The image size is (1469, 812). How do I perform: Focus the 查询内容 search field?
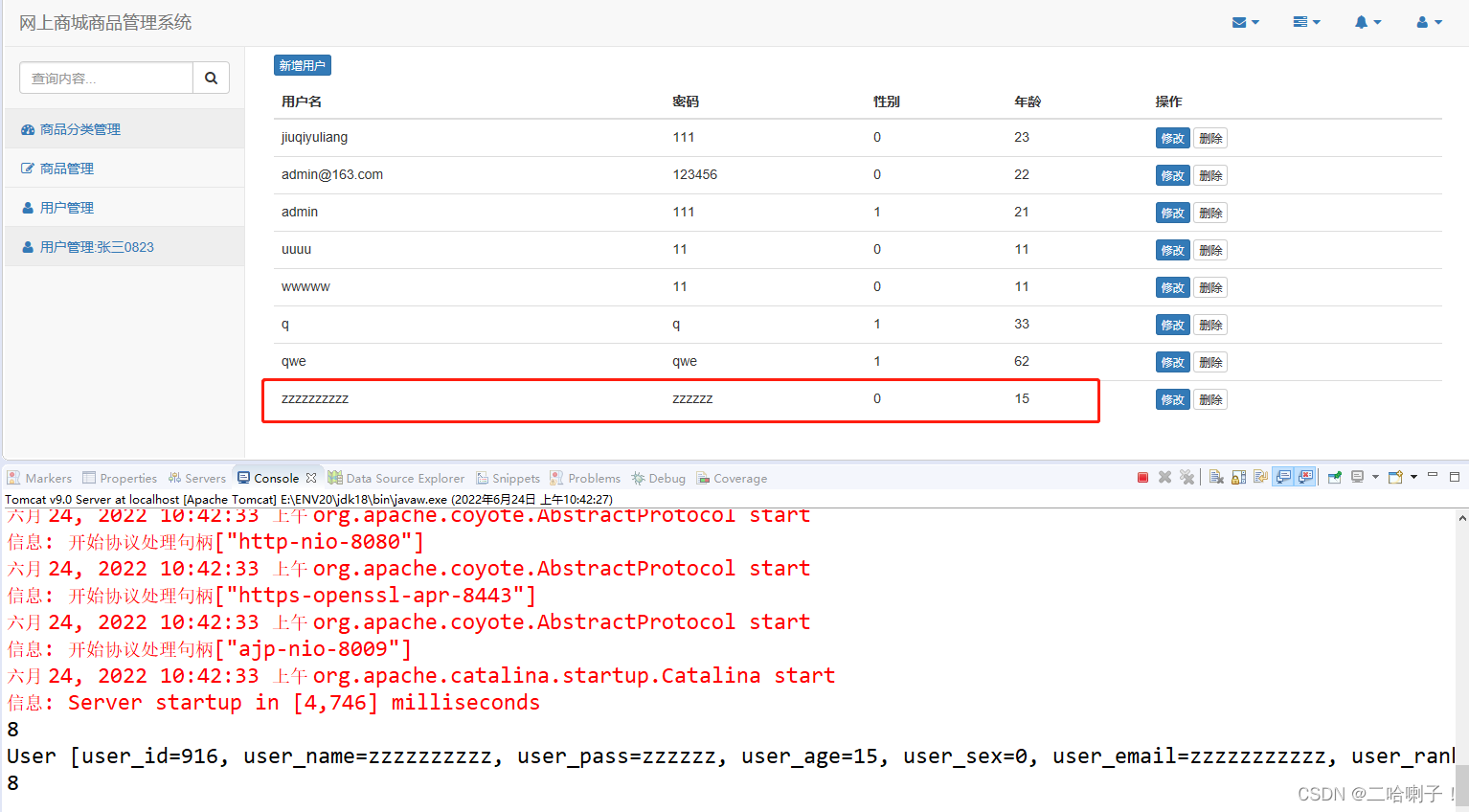106,79
